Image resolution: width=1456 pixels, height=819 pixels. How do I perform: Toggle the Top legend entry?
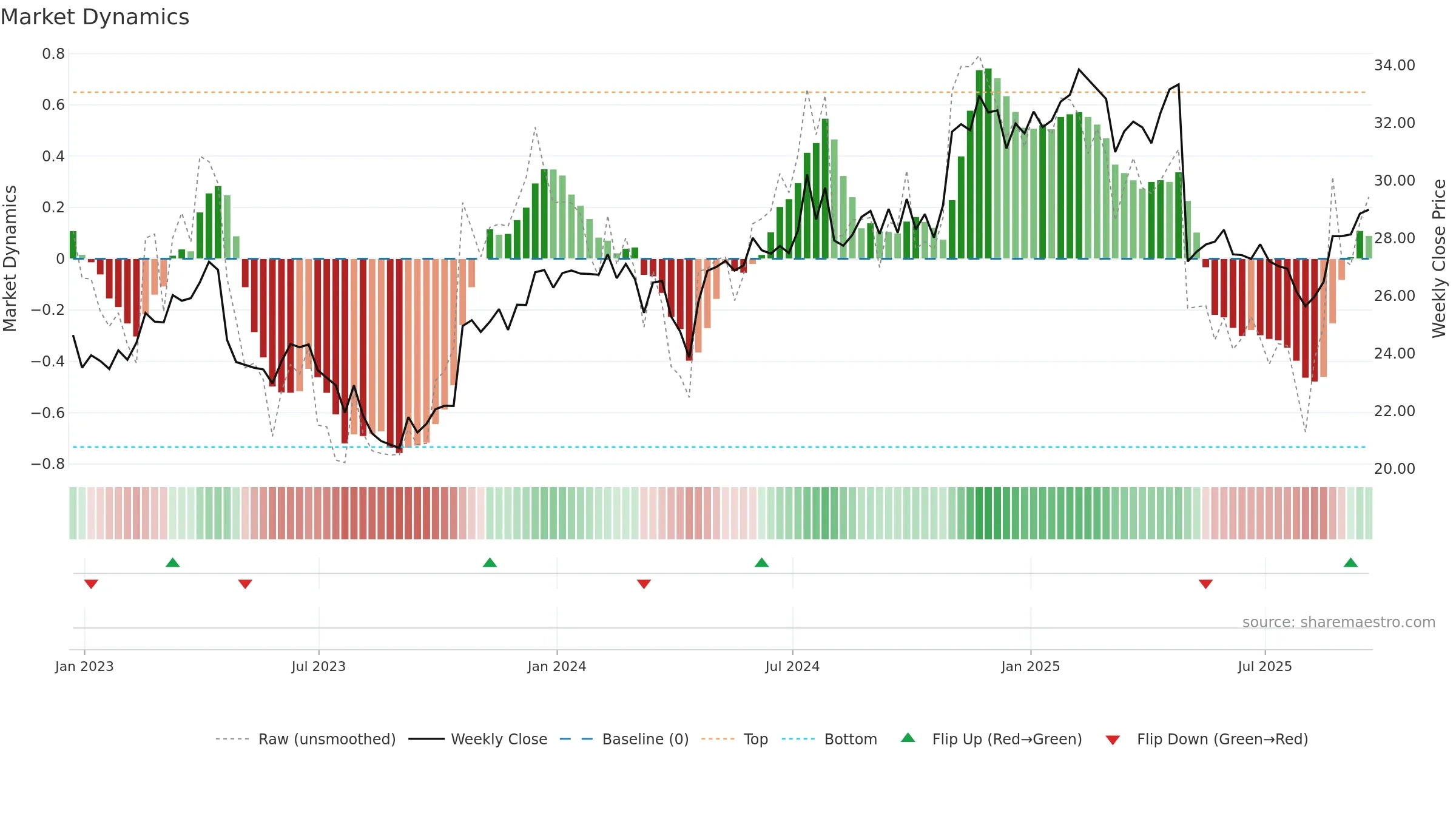tap(735, 739)
